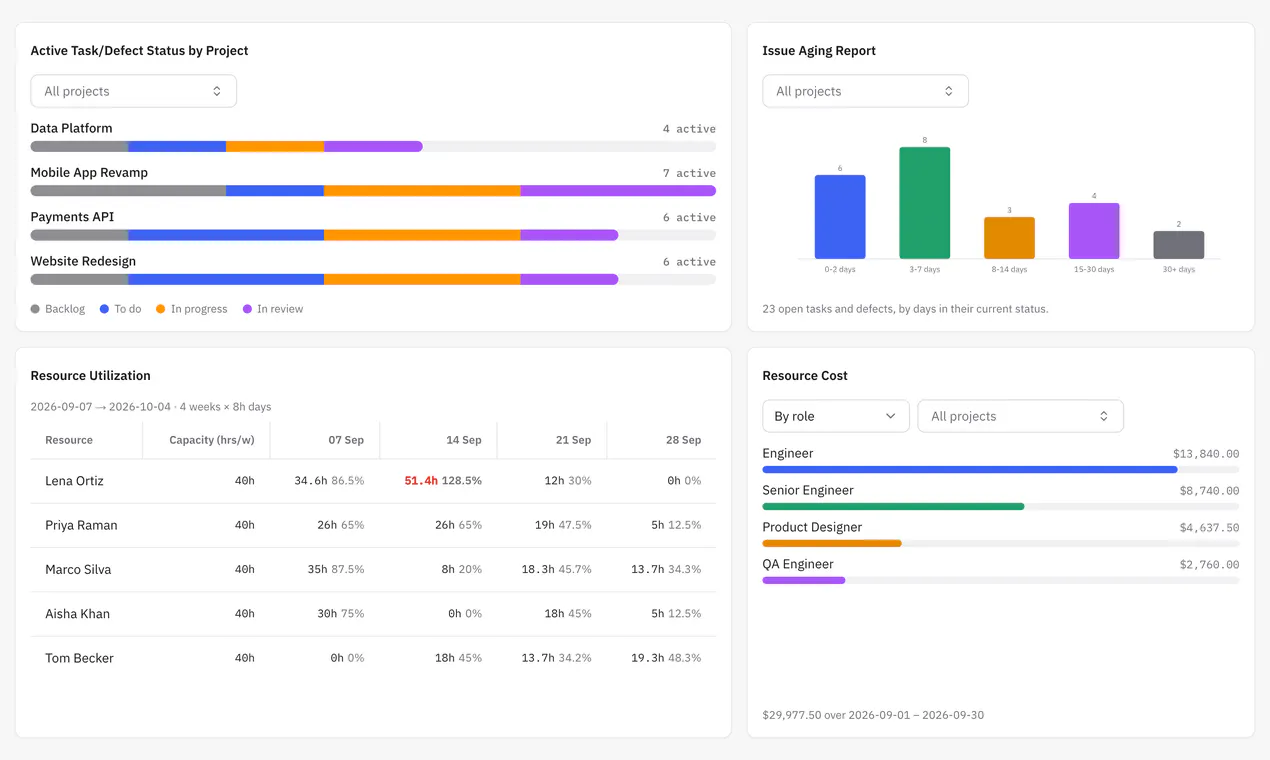The image size is (1270, 760).
Task: Open the All projects dropdown in Active Task status
Action: [x=133, y=91]
